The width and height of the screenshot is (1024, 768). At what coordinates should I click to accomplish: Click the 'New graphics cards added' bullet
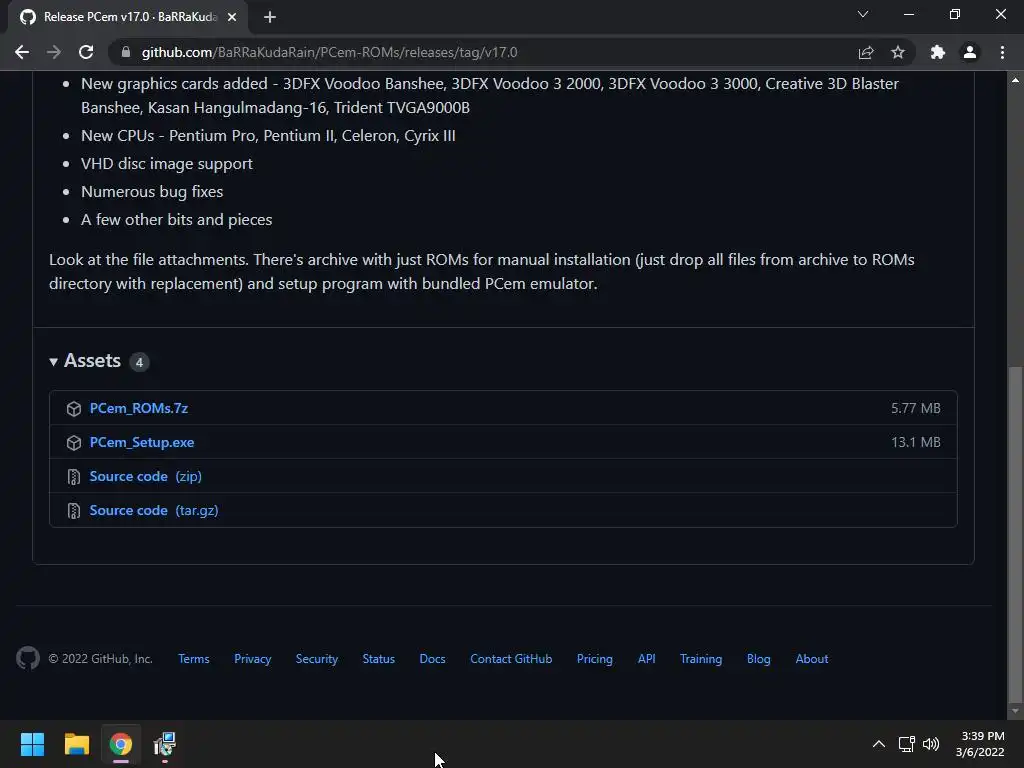click(490, 95)
